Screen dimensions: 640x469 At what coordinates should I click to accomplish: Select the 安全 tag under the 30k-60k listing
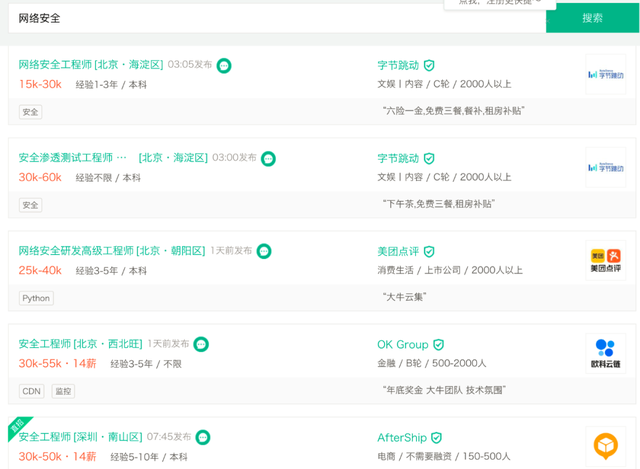30,205
